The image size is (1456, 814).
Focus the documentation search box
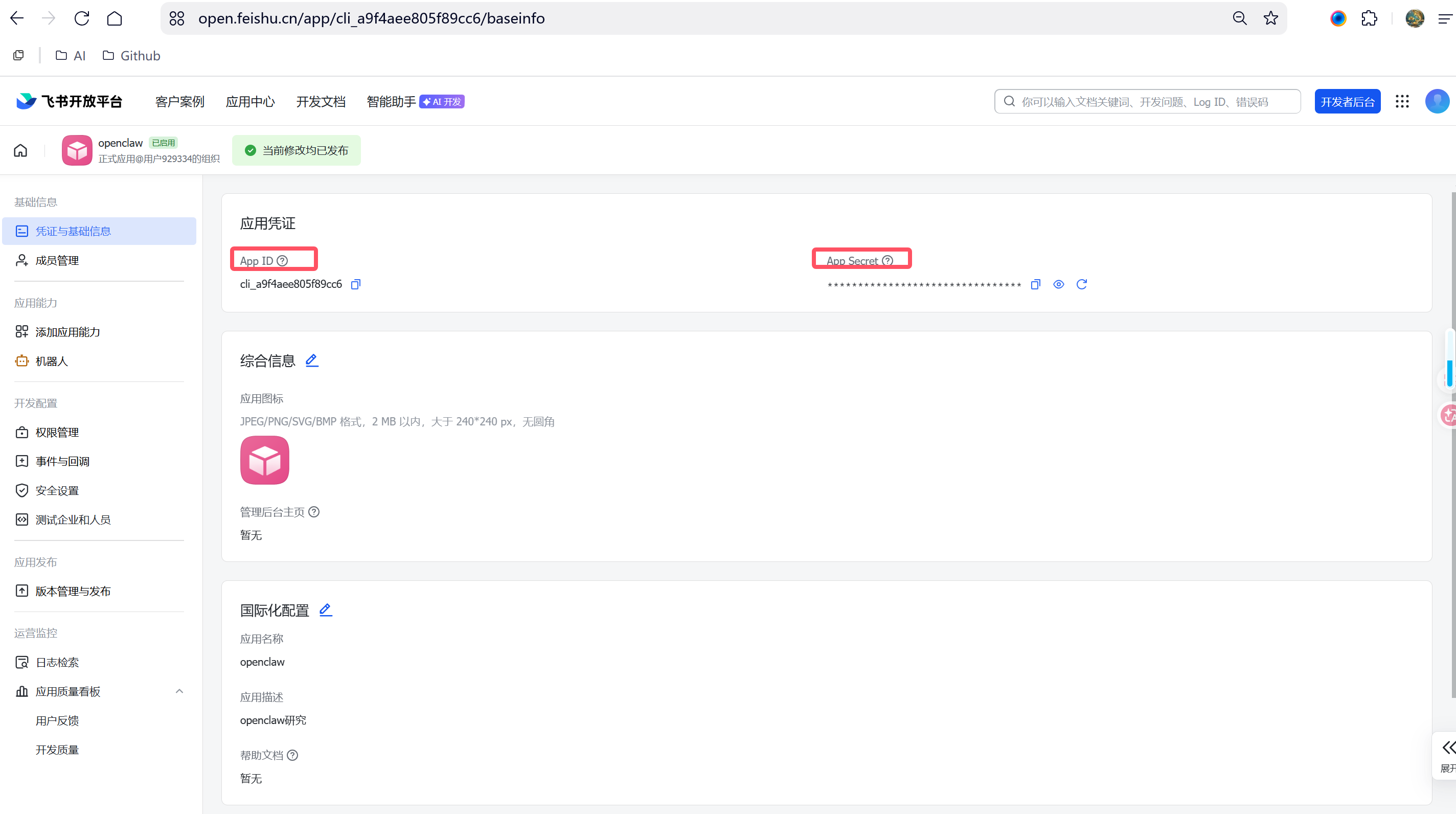coord(1147,102)
